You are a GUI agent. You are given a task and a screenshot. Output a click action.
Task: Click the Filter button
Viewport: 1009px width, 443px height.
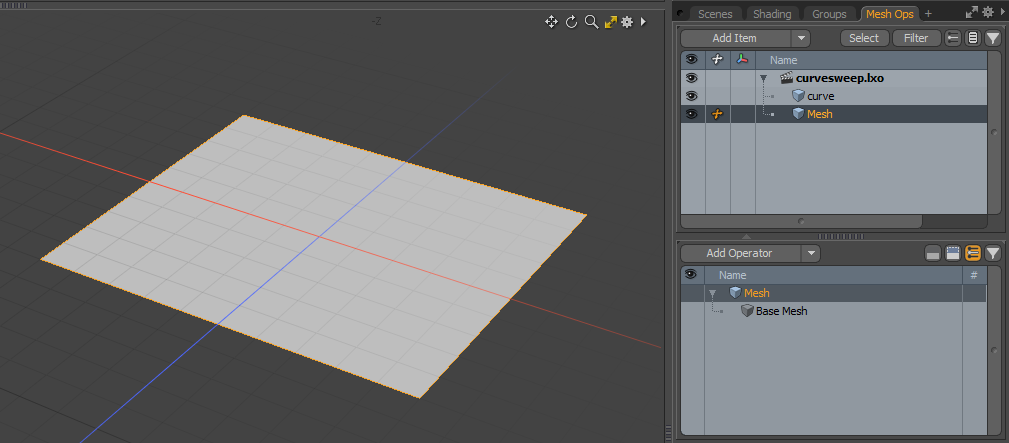coord(916,38)
